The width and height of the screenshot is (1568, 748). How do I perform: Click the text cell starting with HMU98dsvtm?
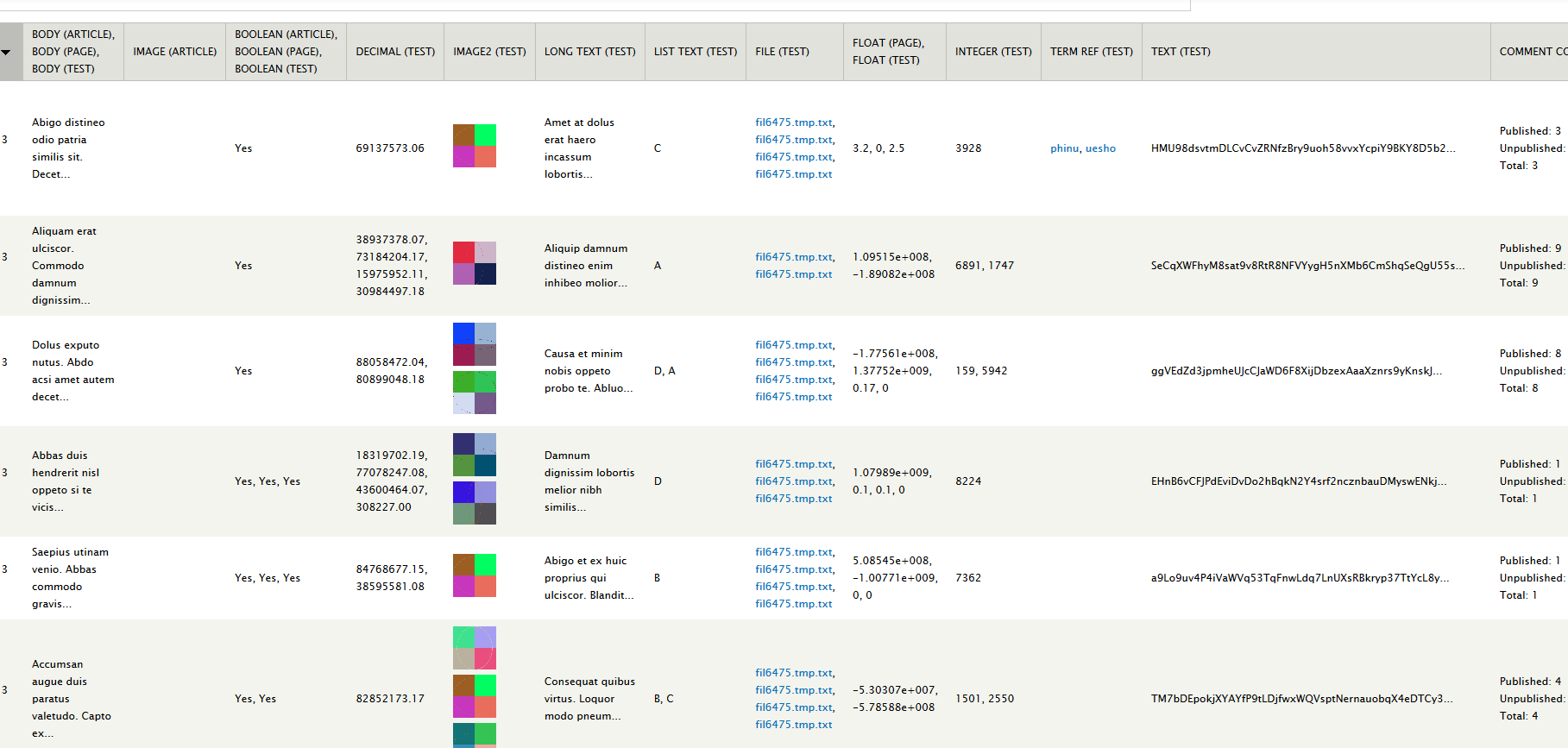pos(1303,148)
